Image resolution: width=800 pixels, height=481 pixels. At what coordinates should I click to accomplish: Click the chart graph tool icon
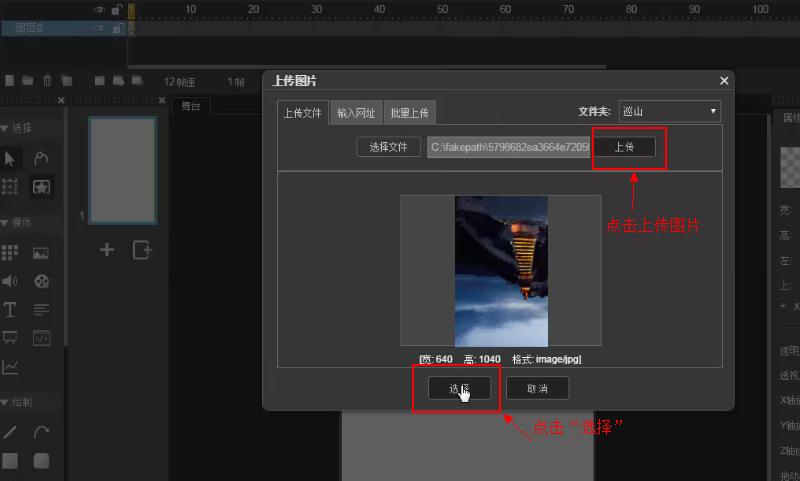click(10, 367)
